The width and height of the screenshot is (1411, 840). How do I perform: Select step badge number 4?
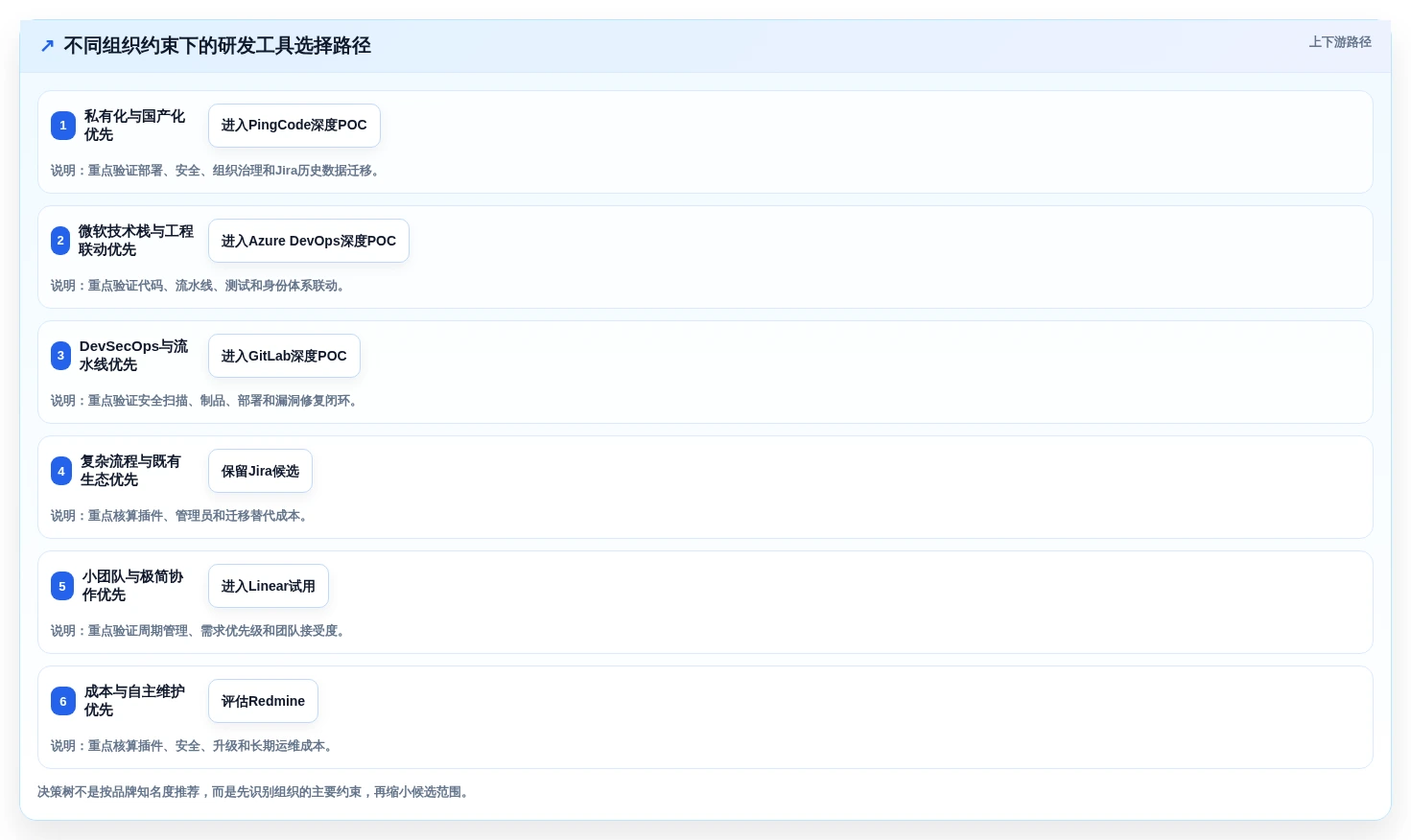pyautogui.click(x=61, y=471)
